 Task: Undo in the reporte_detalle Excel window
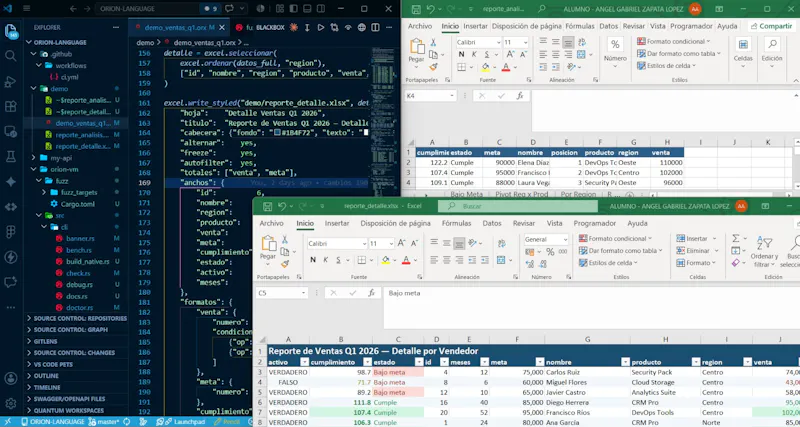pos(282,207)
